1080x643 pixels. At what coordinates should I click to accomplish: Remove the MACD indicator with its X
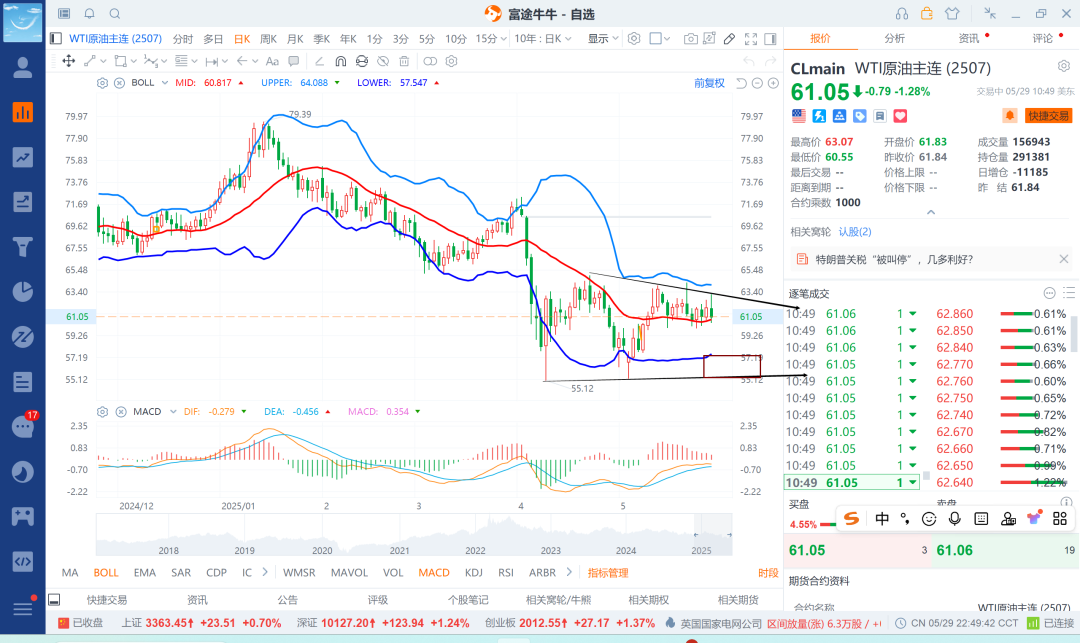point(121,412)
